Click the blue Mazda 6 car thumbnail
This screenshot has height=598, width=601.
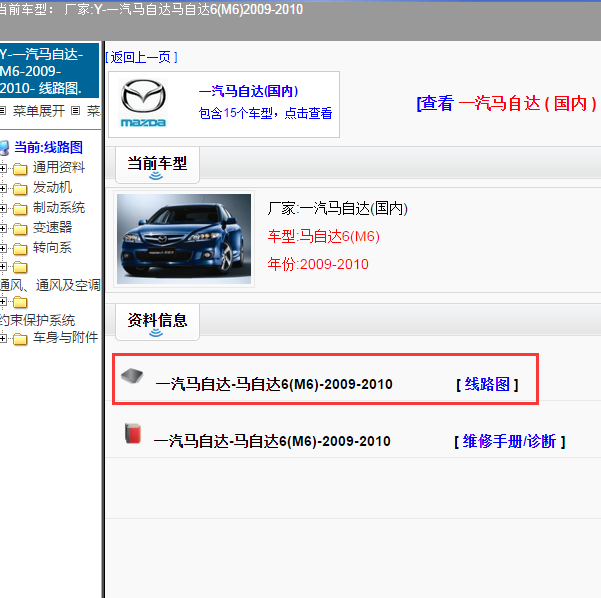point(184,239)
